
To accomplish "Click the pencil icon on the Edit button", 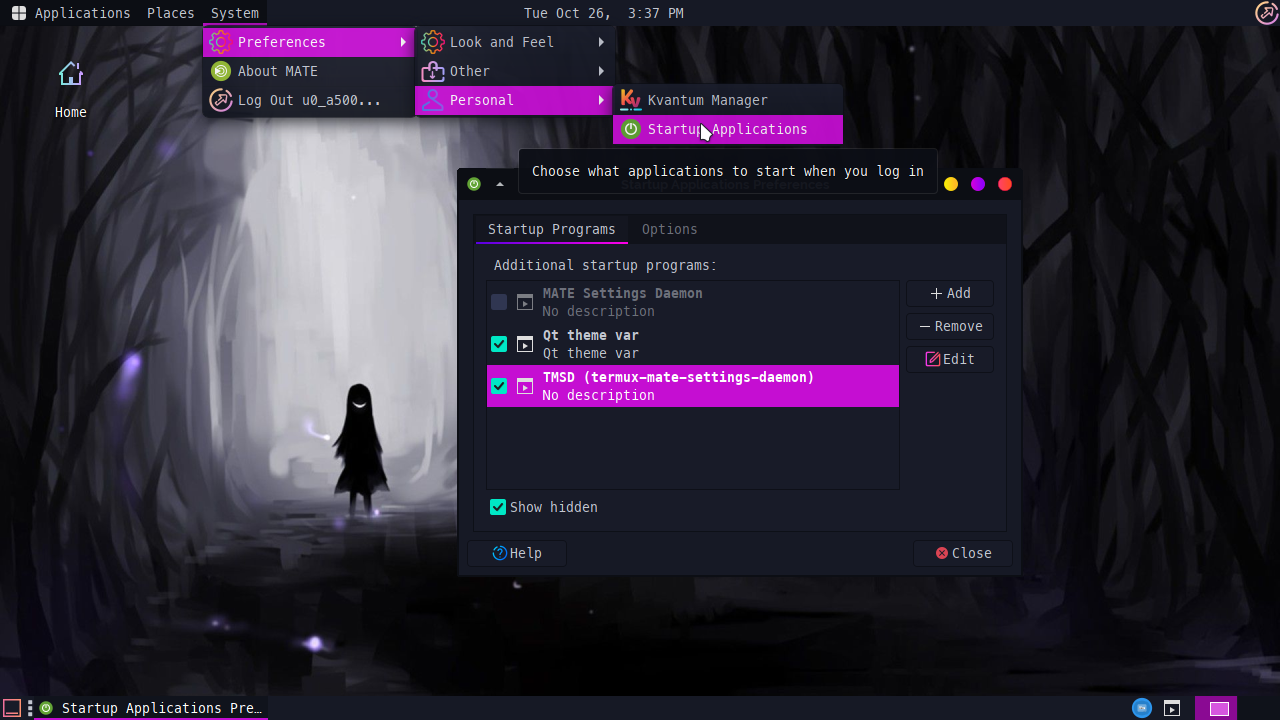I will point(933,359).
